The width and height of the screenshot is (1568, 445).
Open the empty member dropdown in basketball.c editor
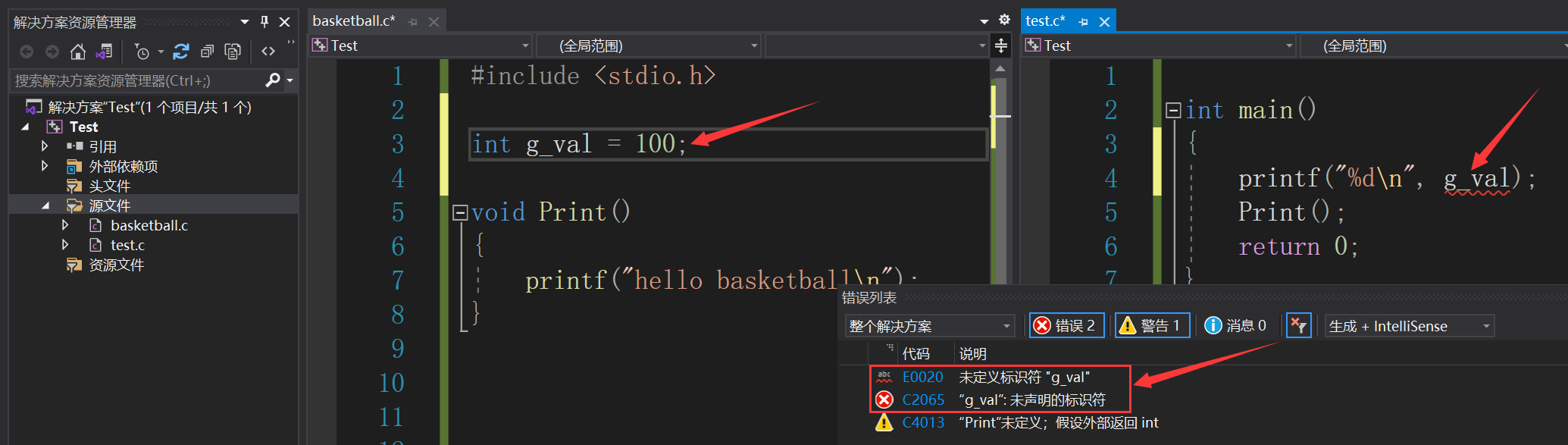(x=876, y=46)
